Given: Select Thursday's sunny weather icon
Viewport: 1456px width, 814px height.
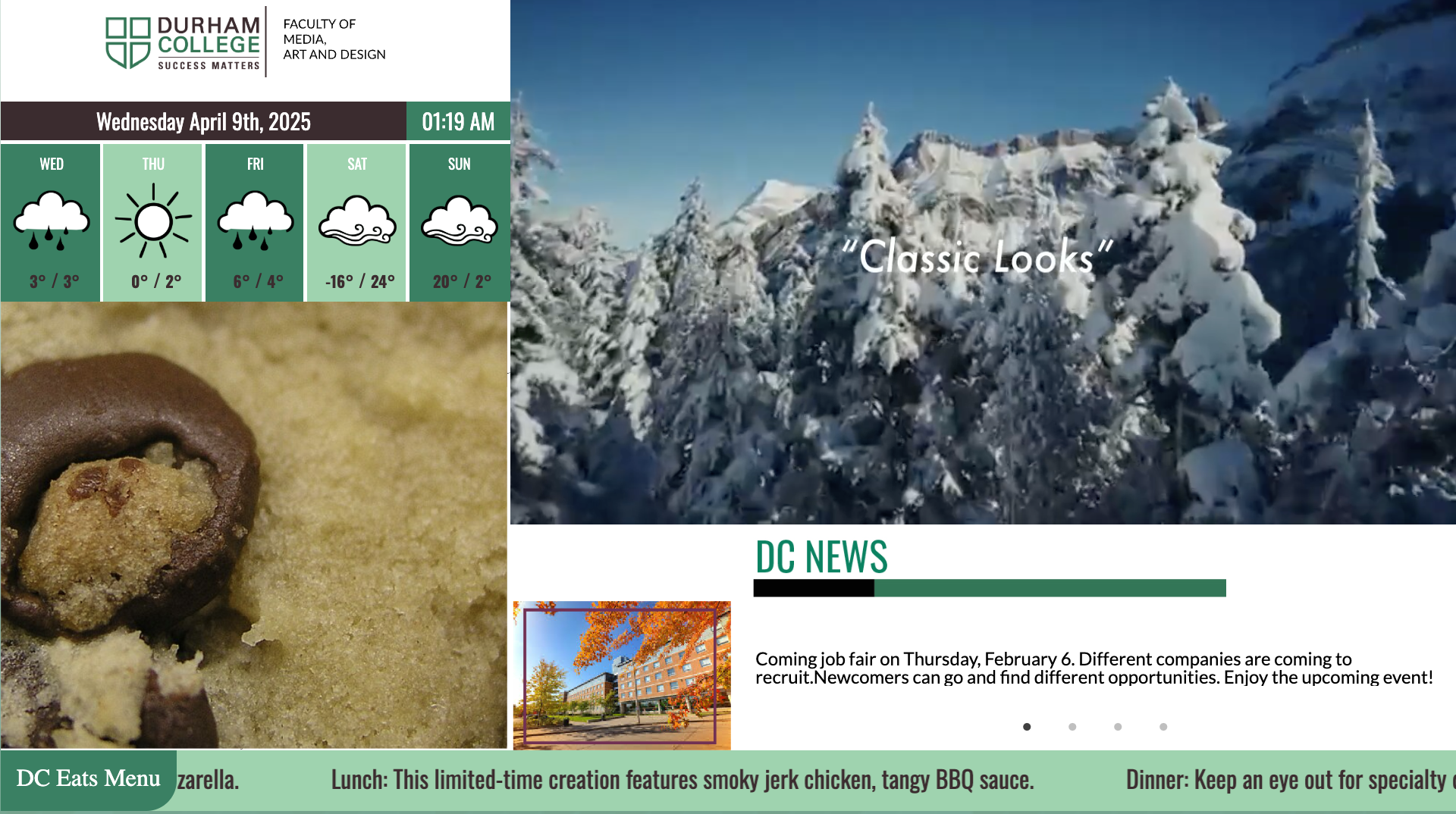Looking at the screenshot, I should (154, 221).
